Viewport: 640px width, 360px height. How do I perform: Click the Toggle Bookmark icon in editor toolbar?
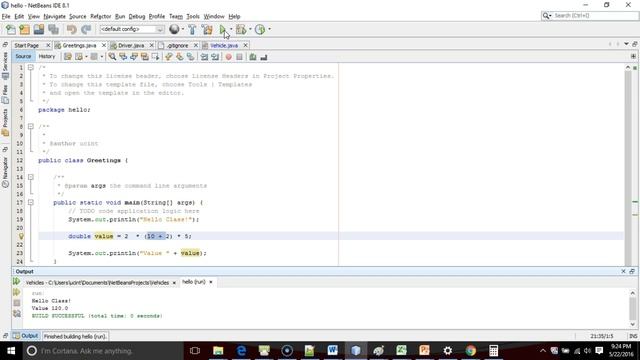[191, 57]
